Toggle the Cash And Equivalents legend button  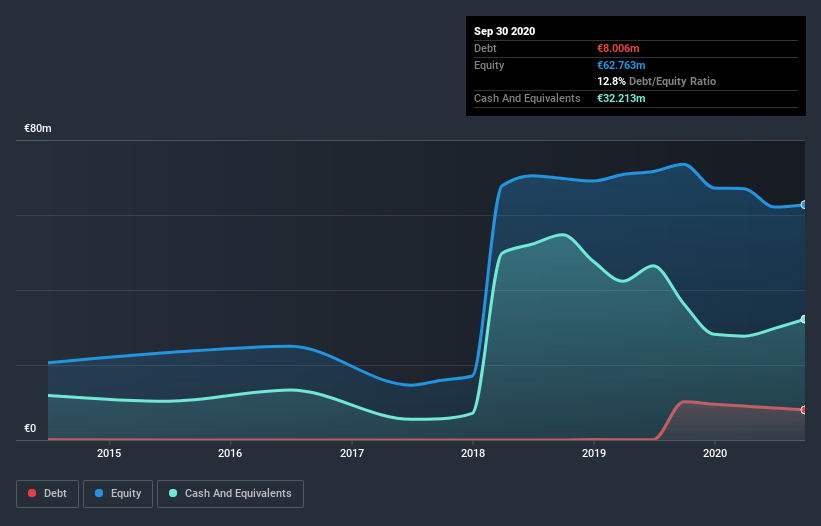click(x=230, y=494)
